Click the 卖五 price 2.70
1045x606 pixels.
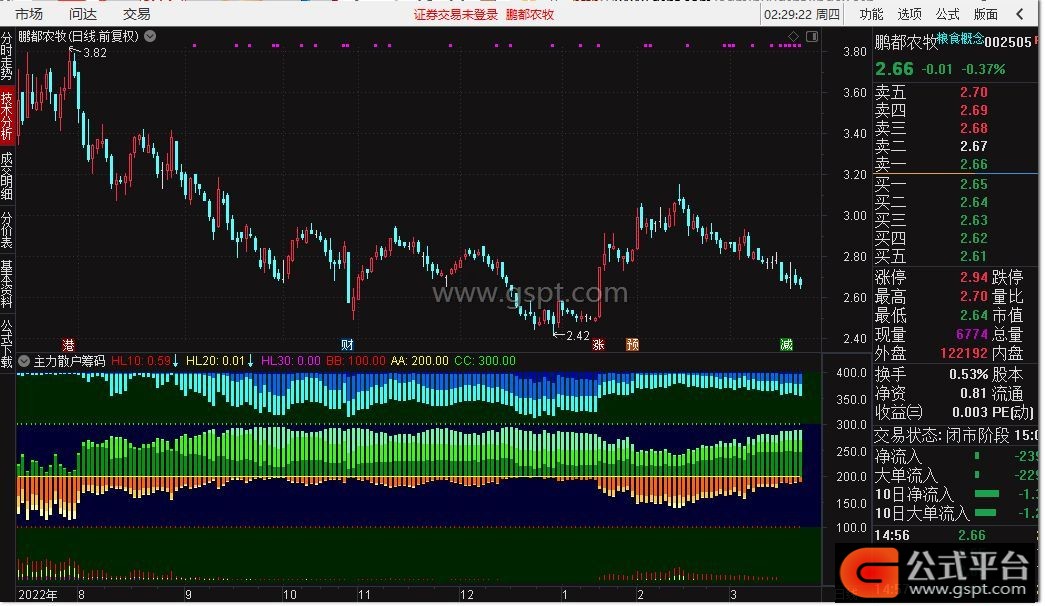(x=974, y=92)
